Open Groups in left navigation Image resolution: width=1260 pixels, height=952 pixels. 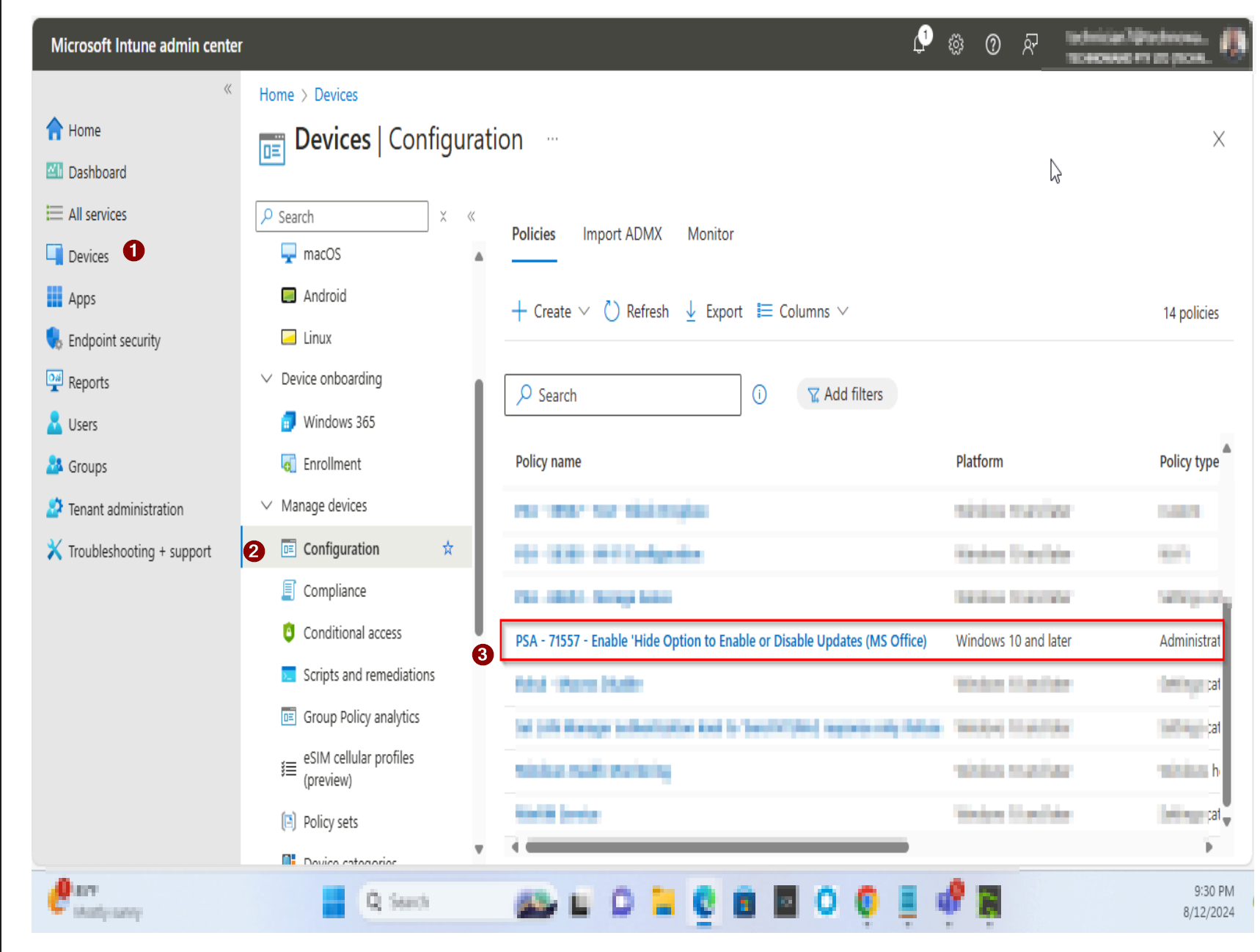(76, 466)
